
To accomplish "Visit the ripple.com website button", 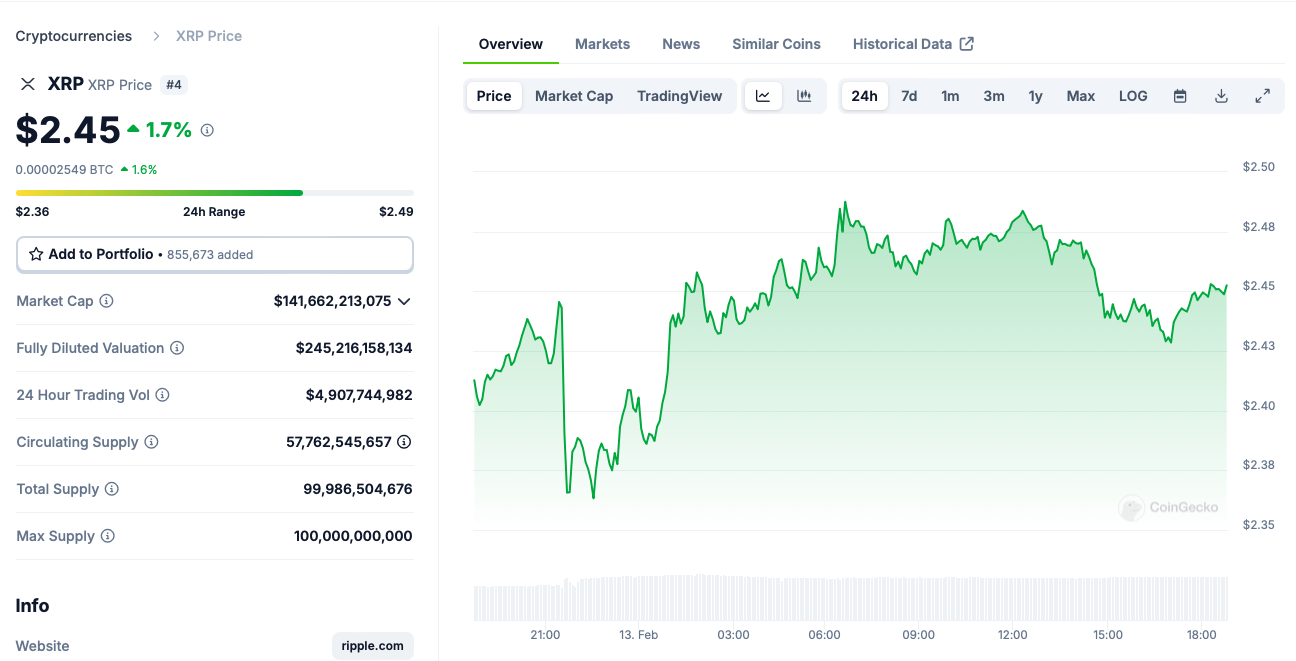I will click(x=372, y=645).
